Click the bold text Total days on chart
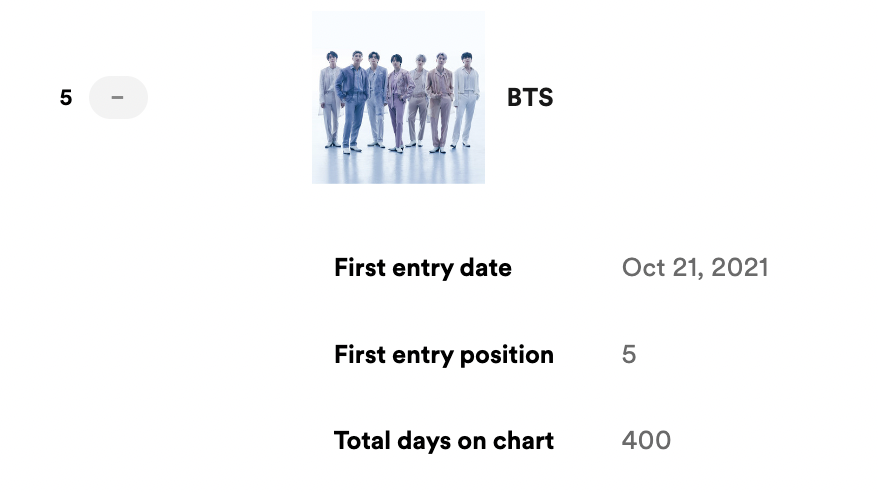Image resolution: width=878 pixels, height=492 pixels. coord(443,441)
